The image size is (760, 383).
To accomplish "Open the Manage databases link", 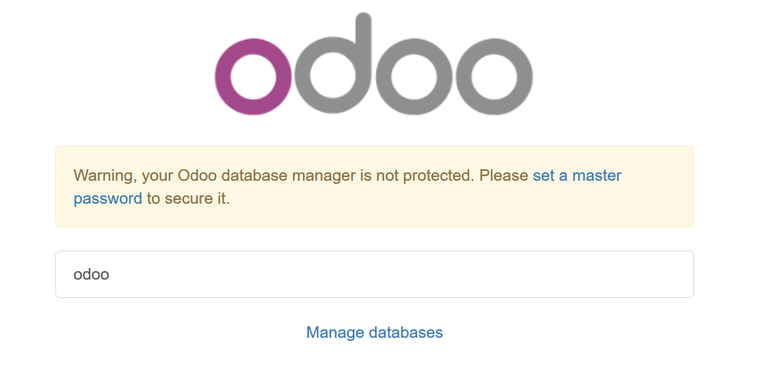I will [x=374, y=332].
